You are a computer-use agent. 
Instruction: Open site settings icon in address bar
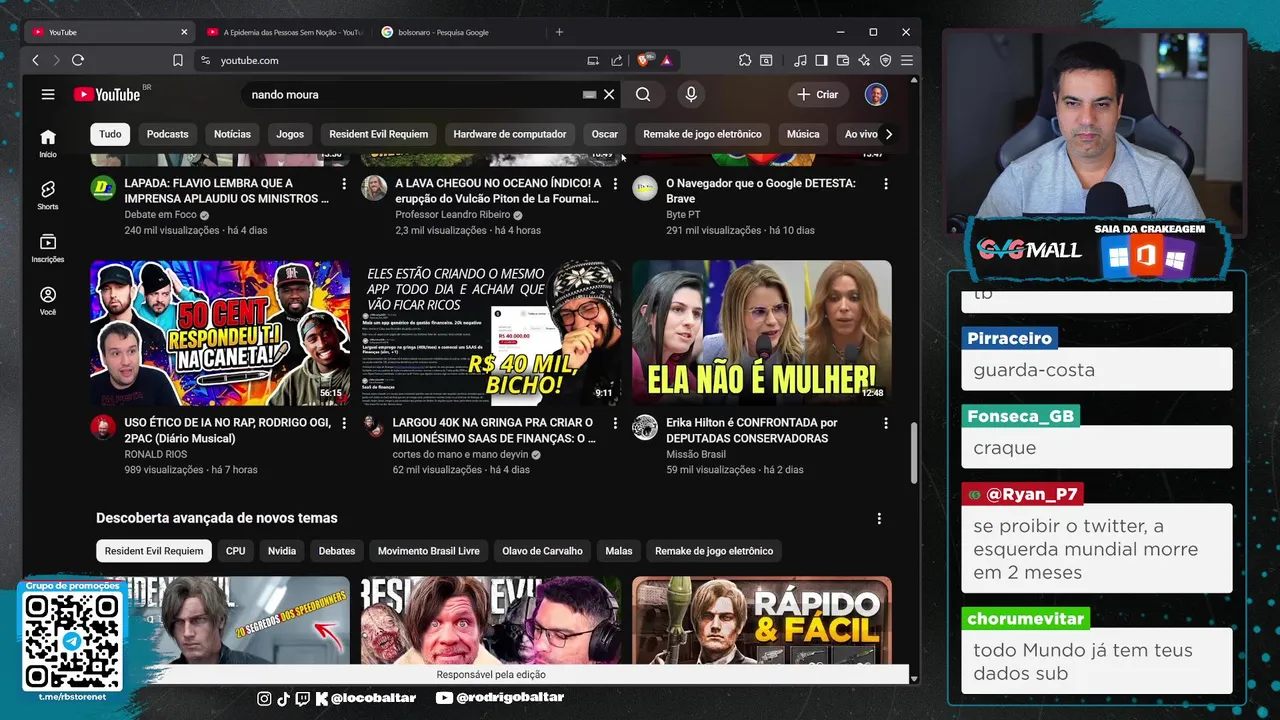point(205,60)
